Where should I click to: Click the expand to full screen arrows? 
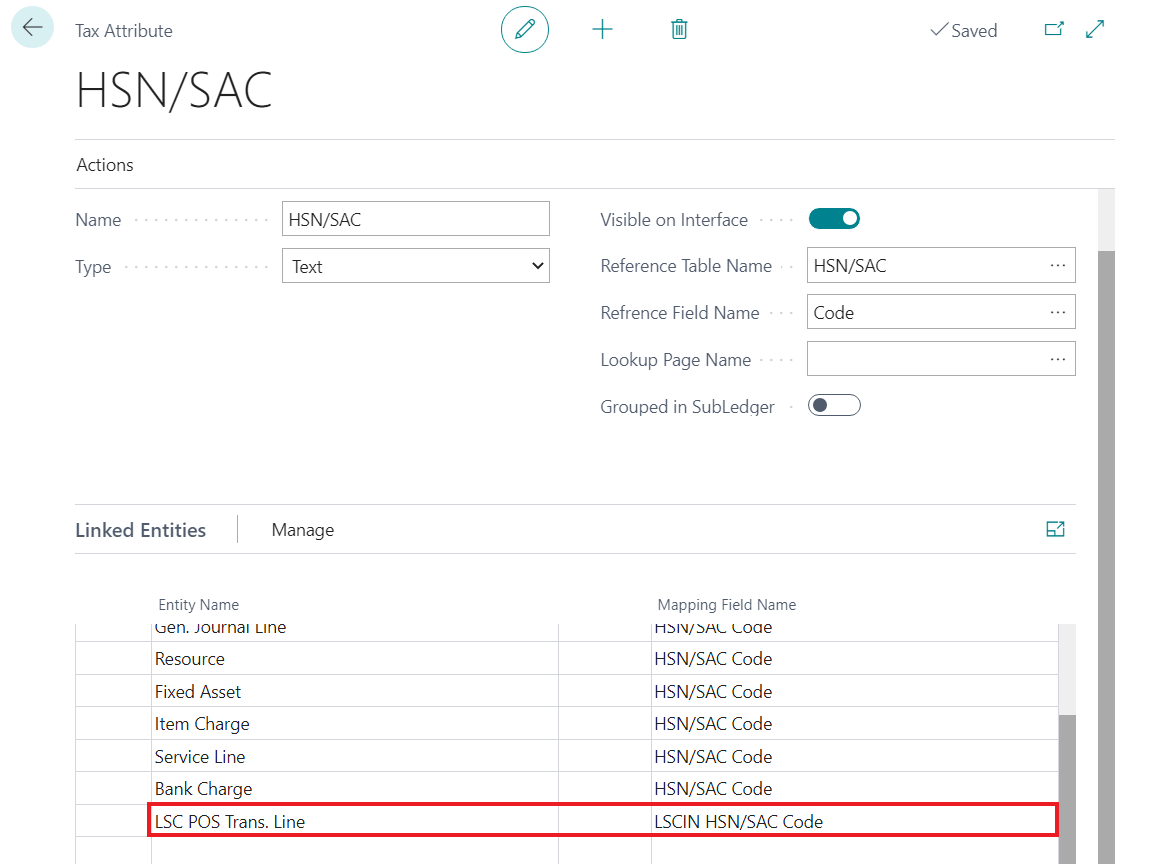point(1095,30)
